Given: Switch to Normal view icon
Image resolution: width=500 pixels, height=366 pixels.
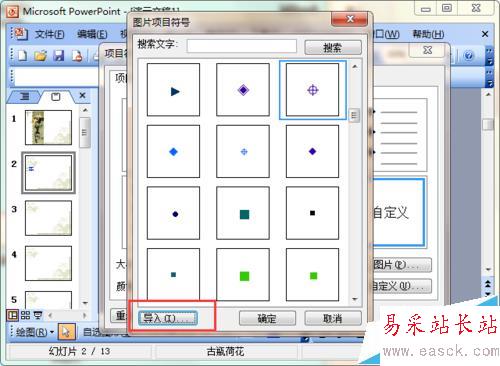Looking at the screenshot, I should [13, 315].
